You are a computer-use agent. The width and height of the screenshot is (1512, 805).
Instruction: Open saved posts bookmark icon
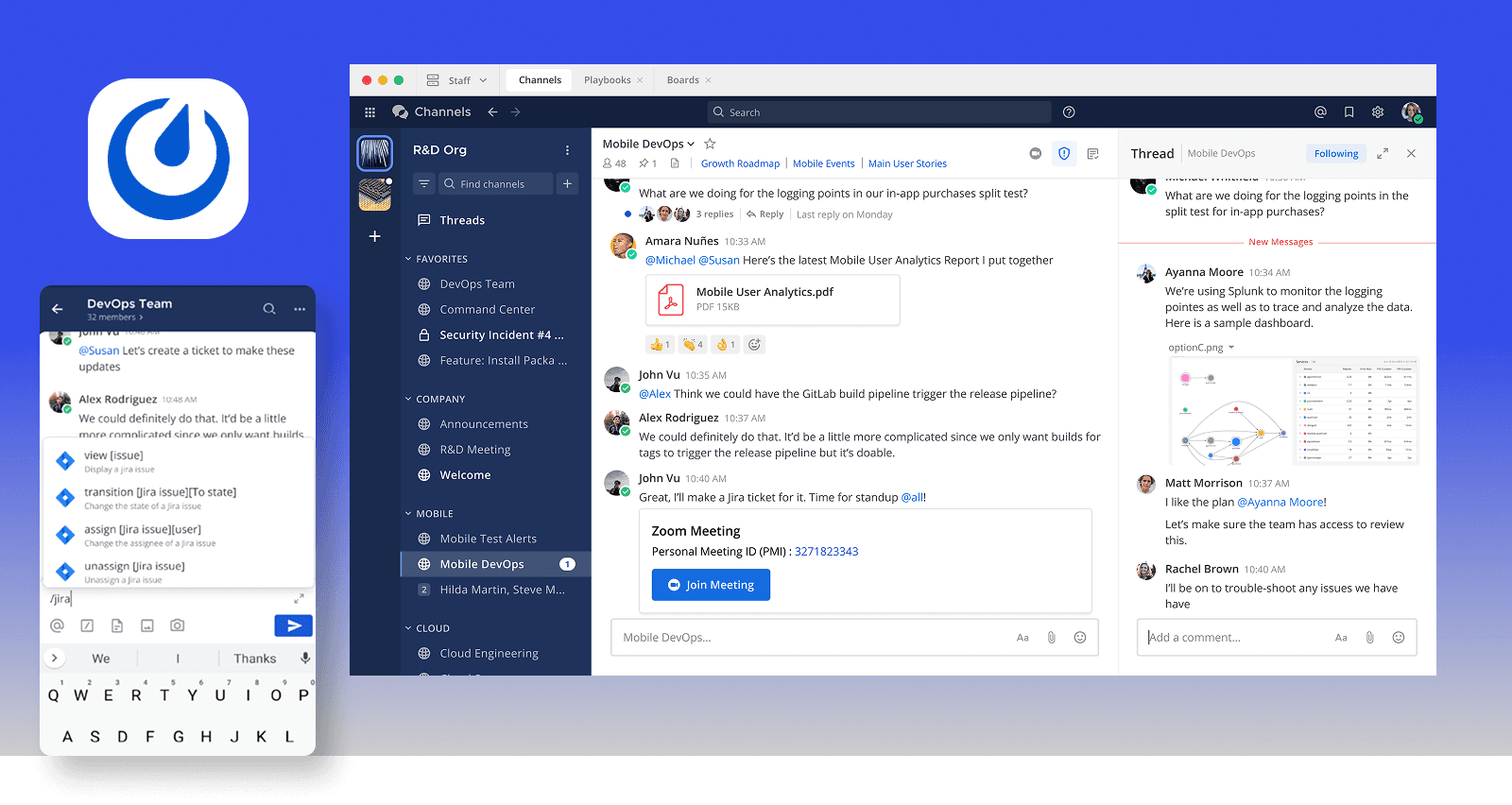[1349, 112]
